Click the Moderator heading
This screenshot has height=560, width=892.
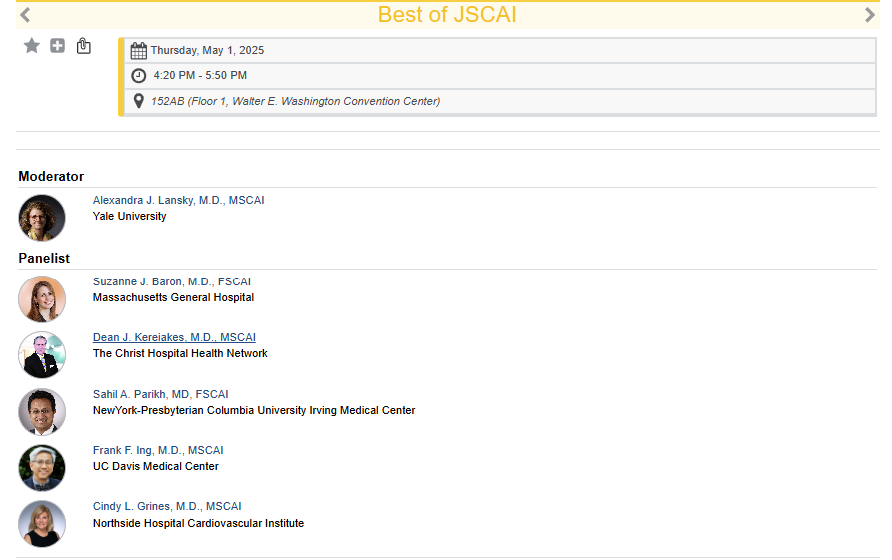point(51,176)
